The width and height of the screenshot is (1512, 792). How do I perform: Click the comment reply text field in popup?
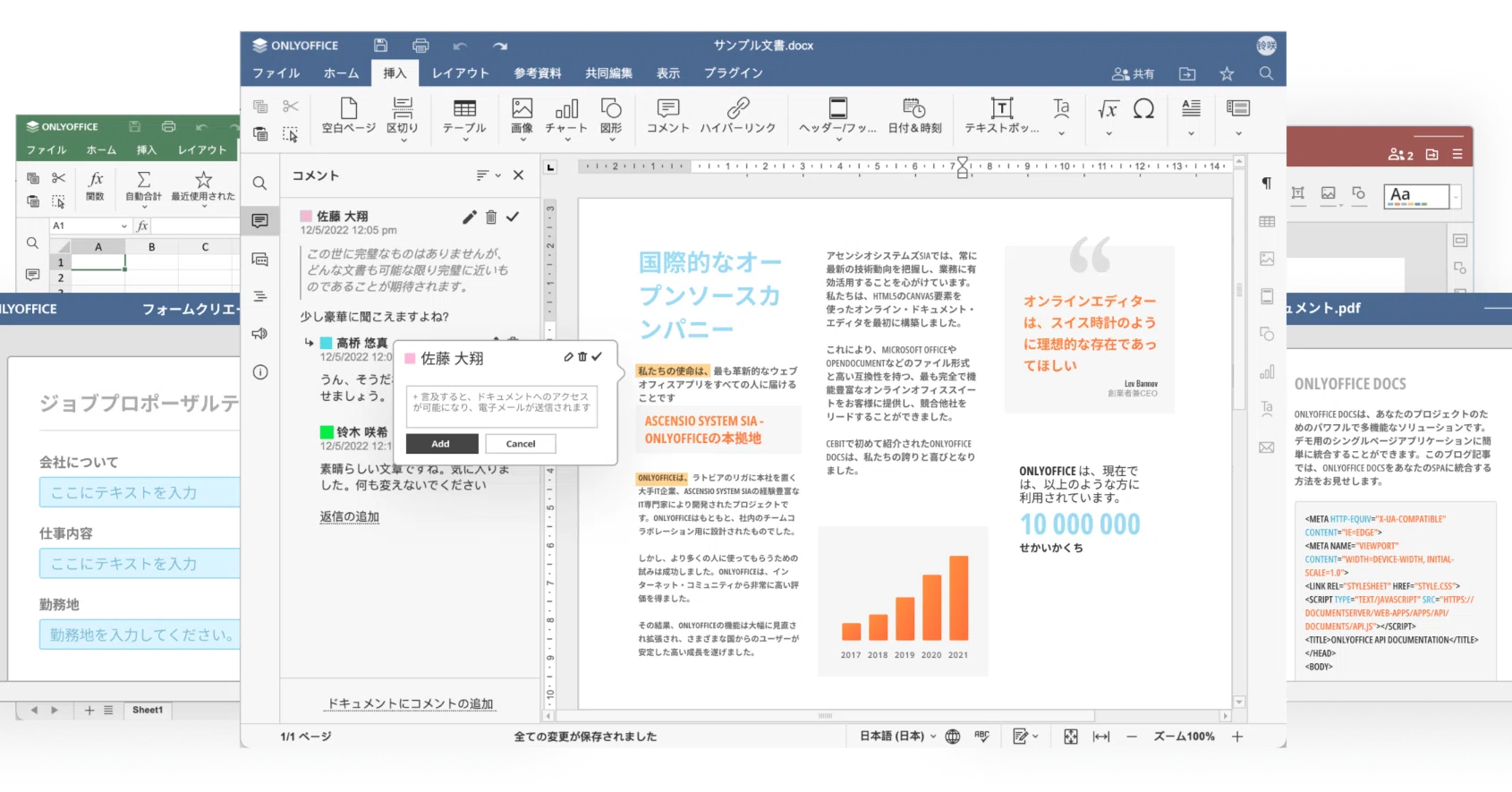502,407
